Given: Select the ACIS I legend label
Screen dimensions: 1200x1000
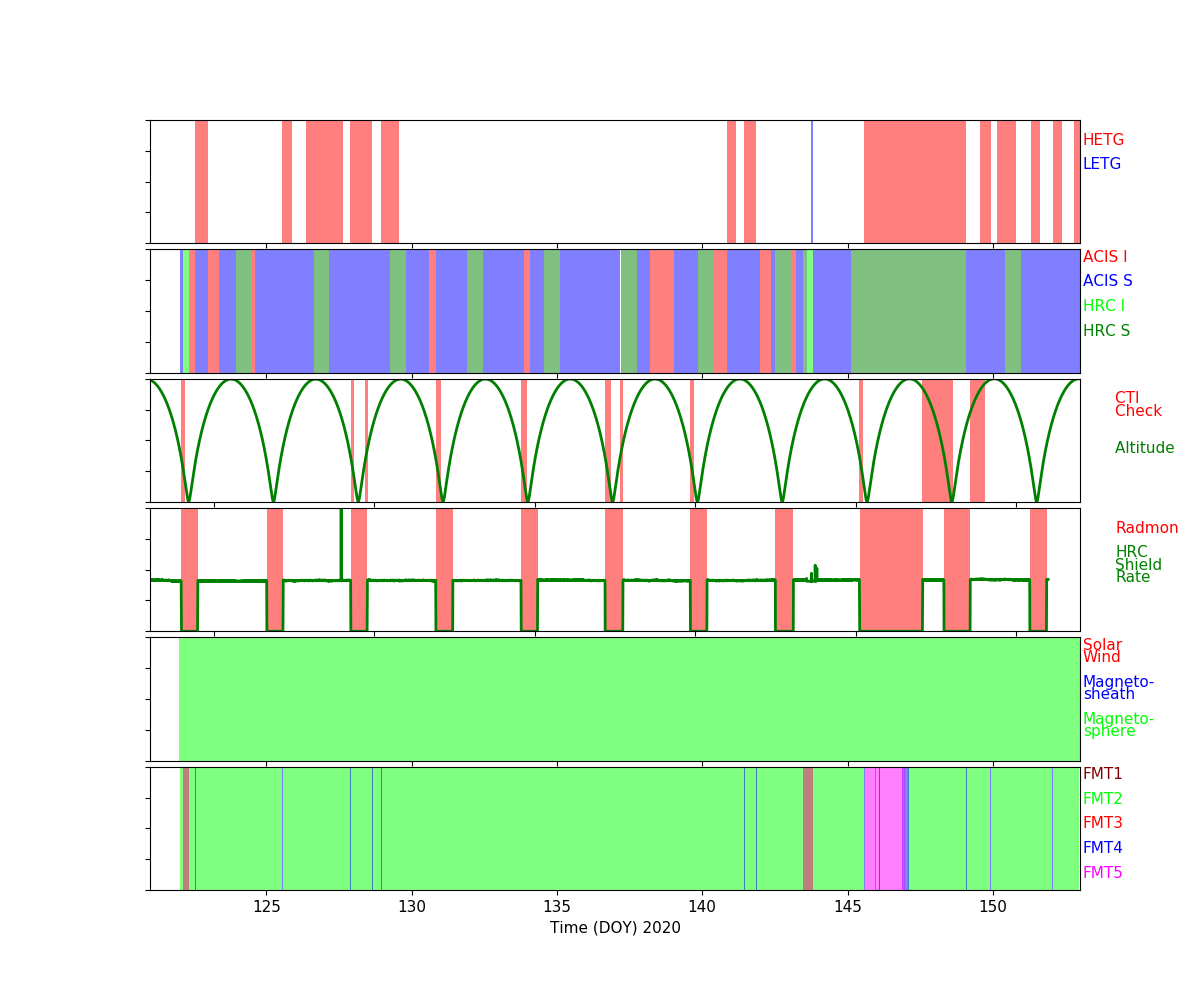Looking at the screenshot, I should [1104, 257].
